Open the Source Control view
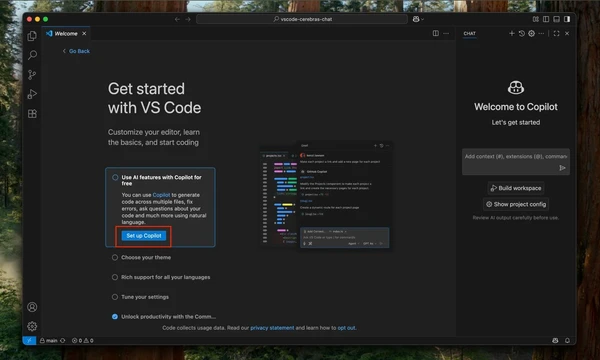Image resolution: width=600 pixels, height=360 pixels. (32, 75)
